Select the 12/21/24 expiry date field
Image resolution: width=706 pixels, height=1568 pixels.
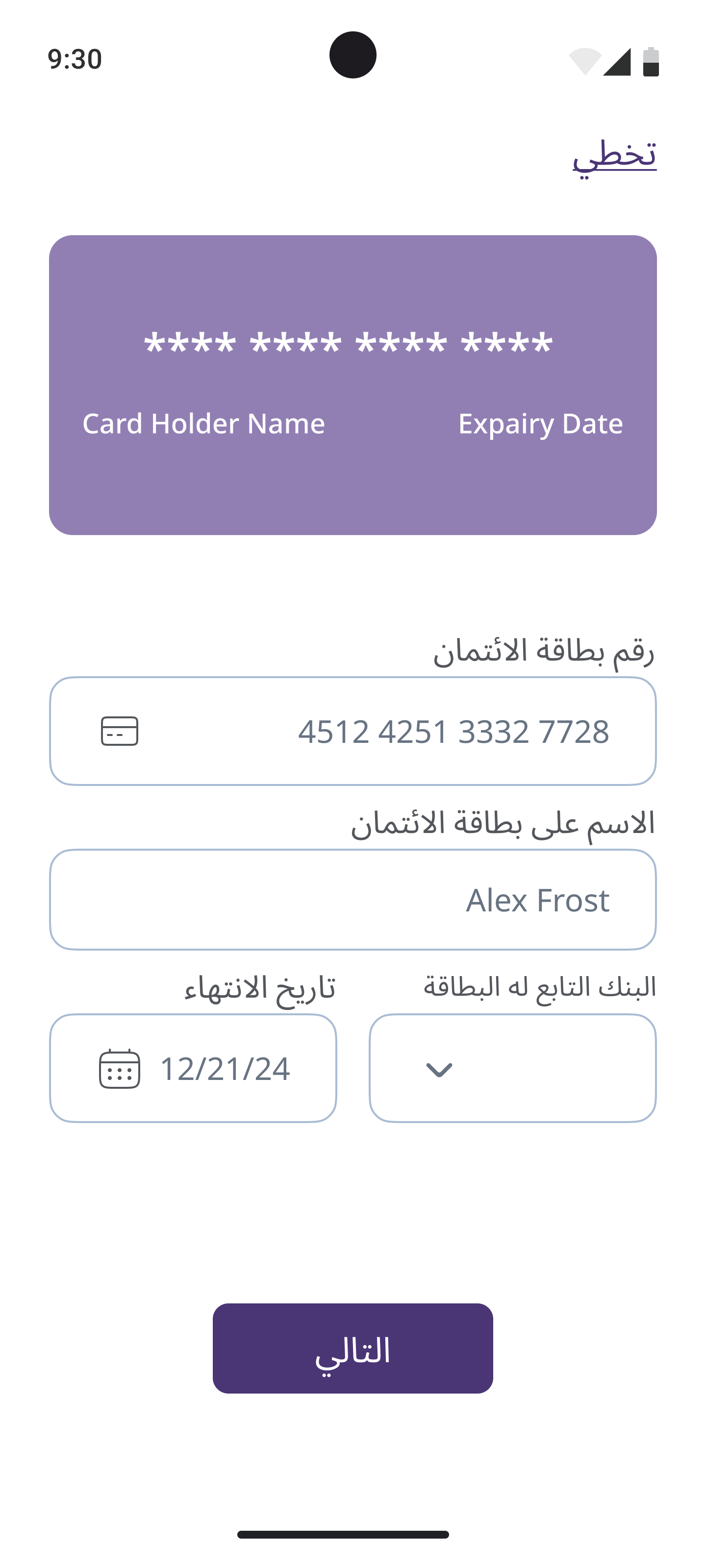coord(224,1069)
